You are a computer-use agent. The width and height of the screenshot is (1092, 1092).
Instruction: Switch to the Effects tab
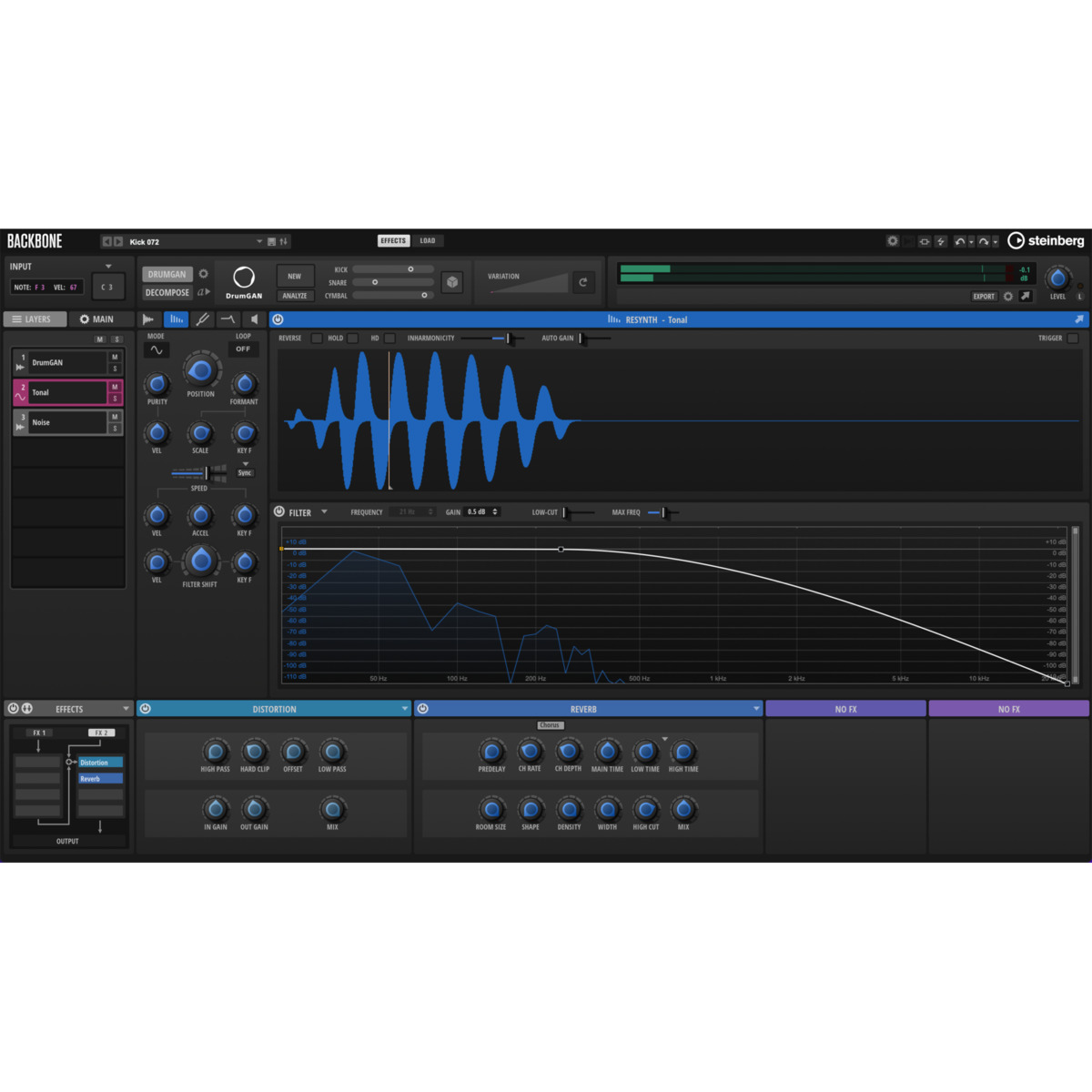coord(393,241)
